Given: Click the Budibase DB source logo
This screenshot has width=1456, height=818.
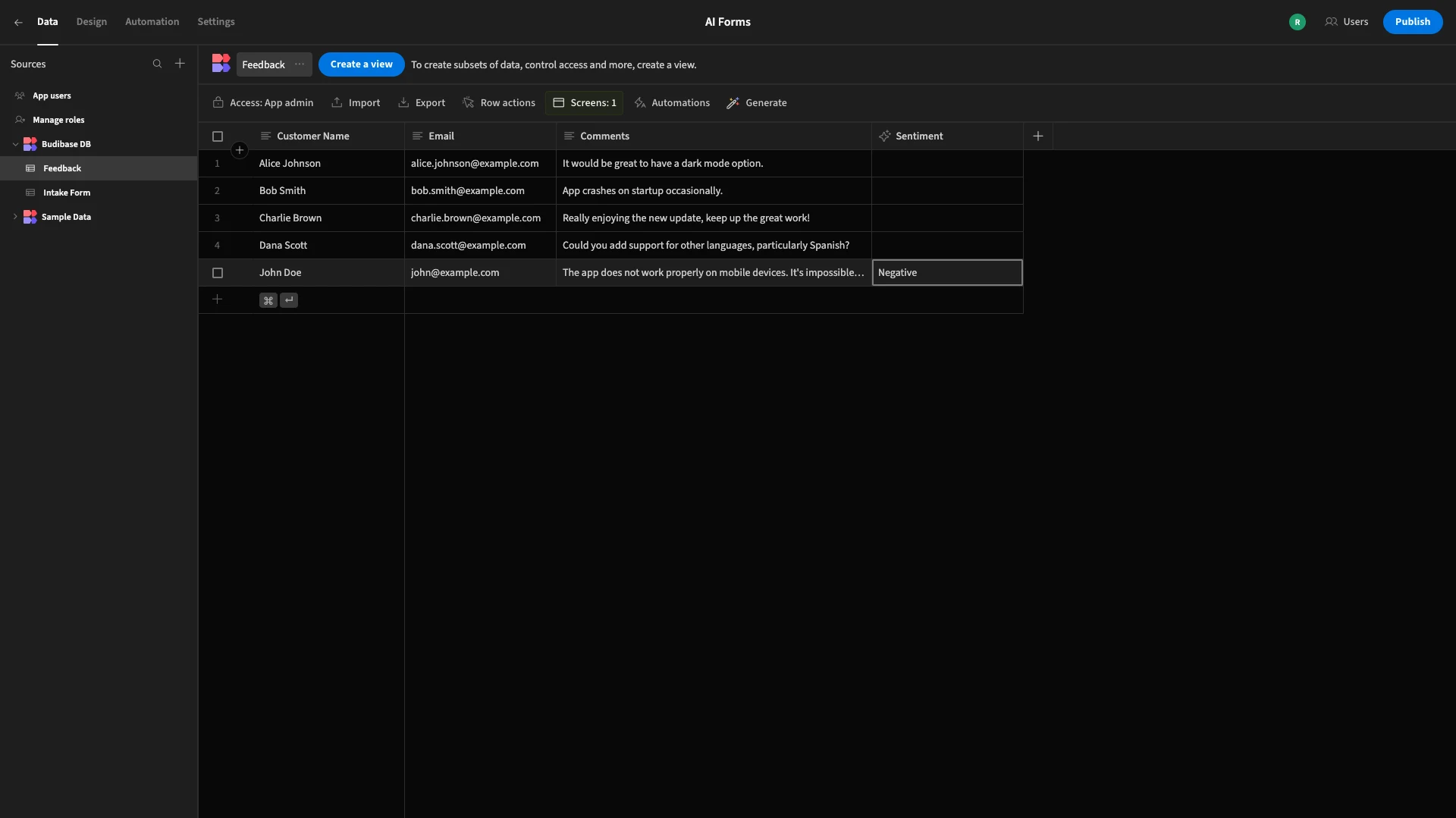Looking at the screenshot, I should point(30,144).
